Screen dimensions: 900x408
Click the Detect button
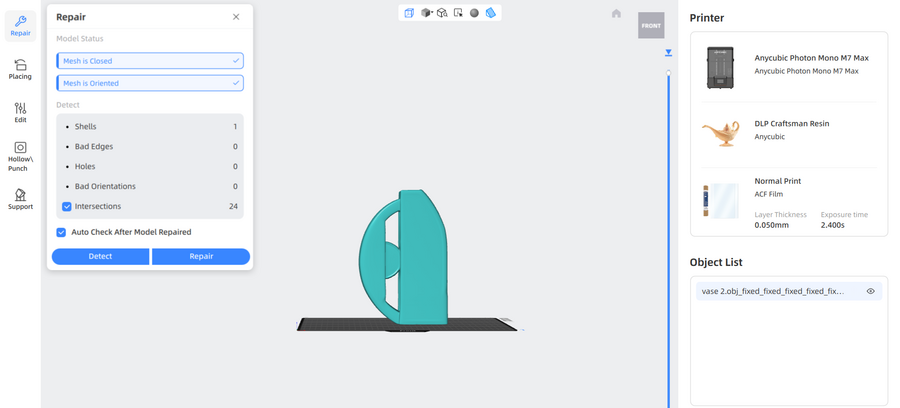point(100,257)
